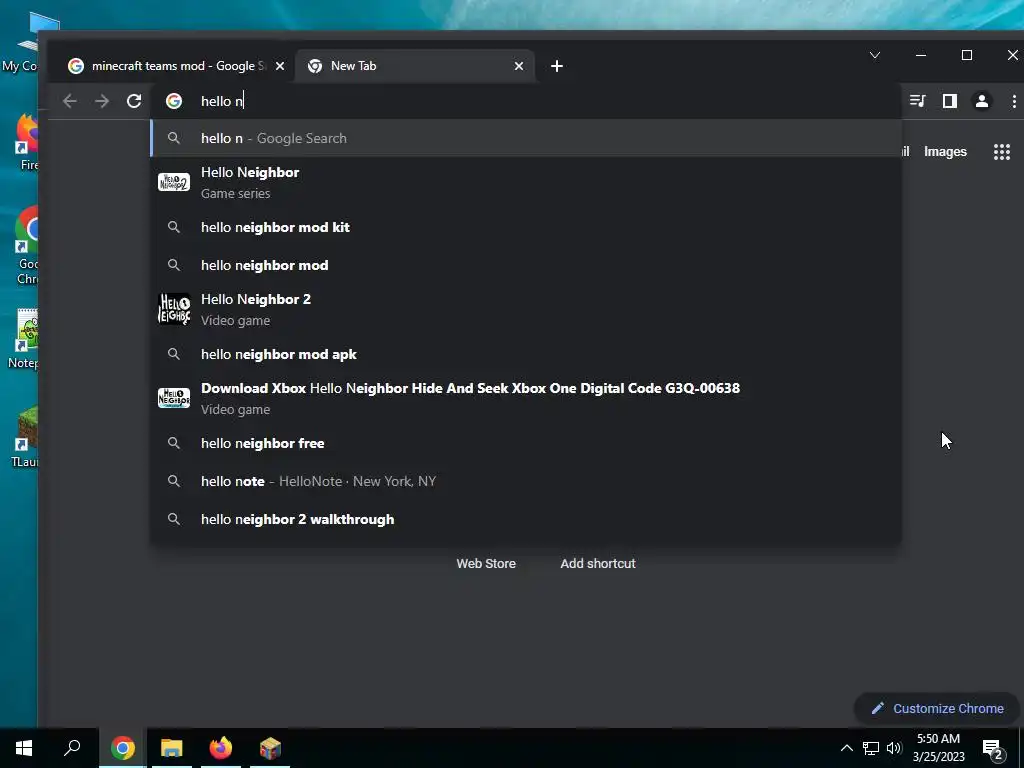Open File Explorer from the taskbar

pos(172,748)
